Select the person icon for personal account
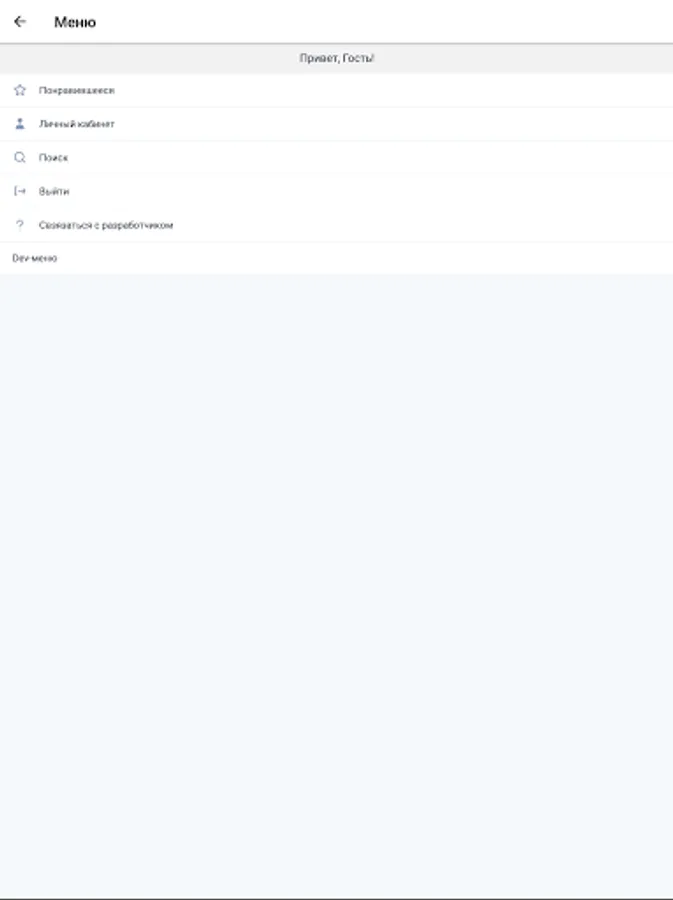This screenshot has height=900, width=673. [x=20, y=123]
